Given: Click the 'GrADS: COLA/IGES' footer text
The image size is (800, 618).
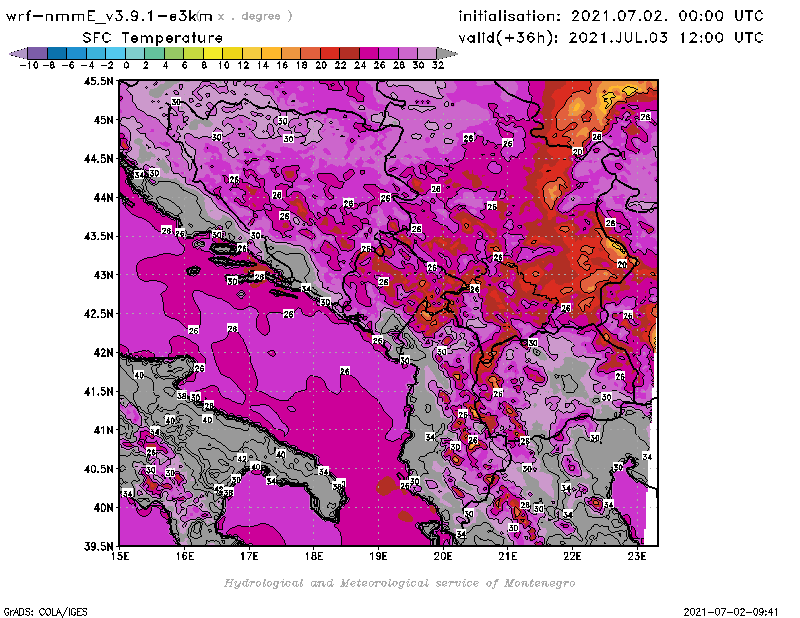Looking at the screenshot, I should pos(45,612).
